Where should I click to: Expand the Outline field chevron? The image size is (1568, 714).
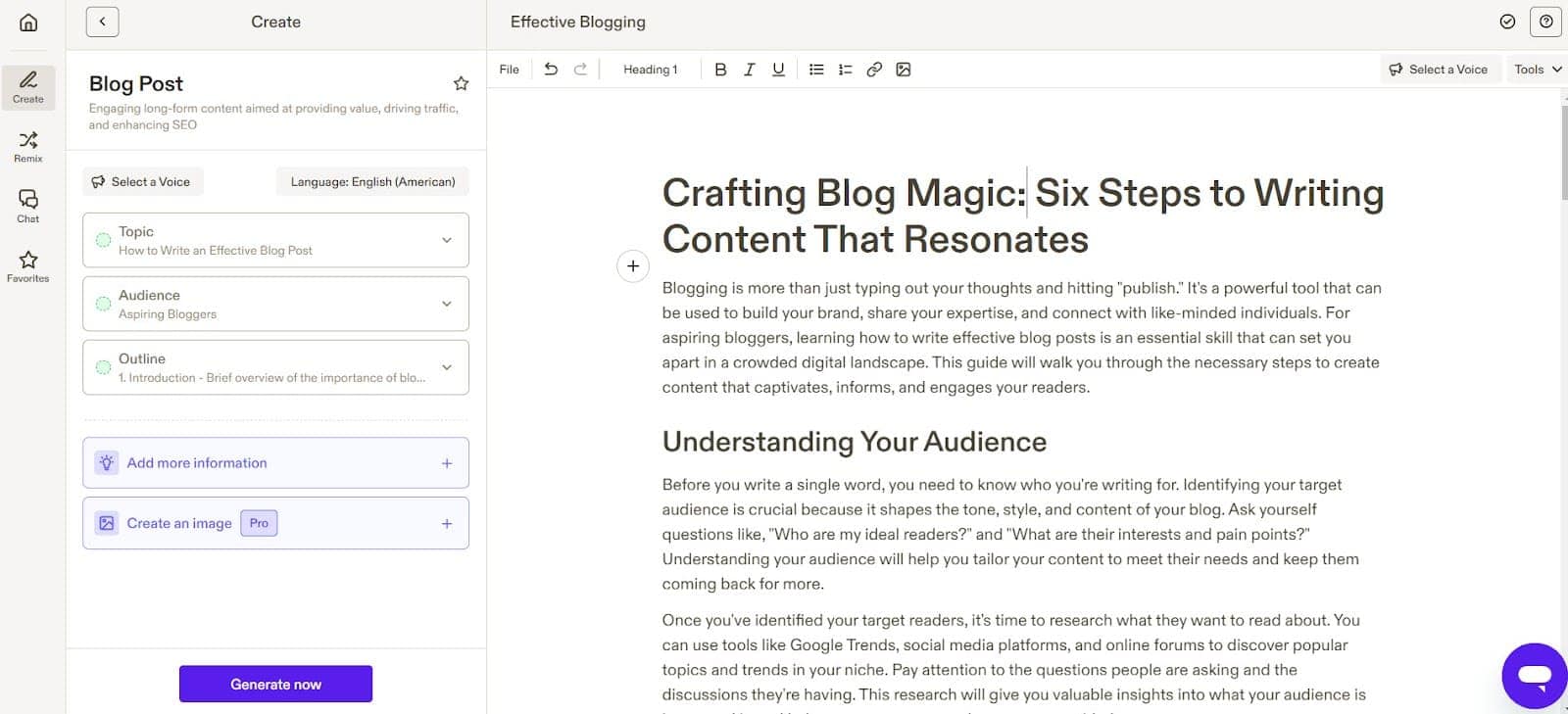(x=447, y=367)
